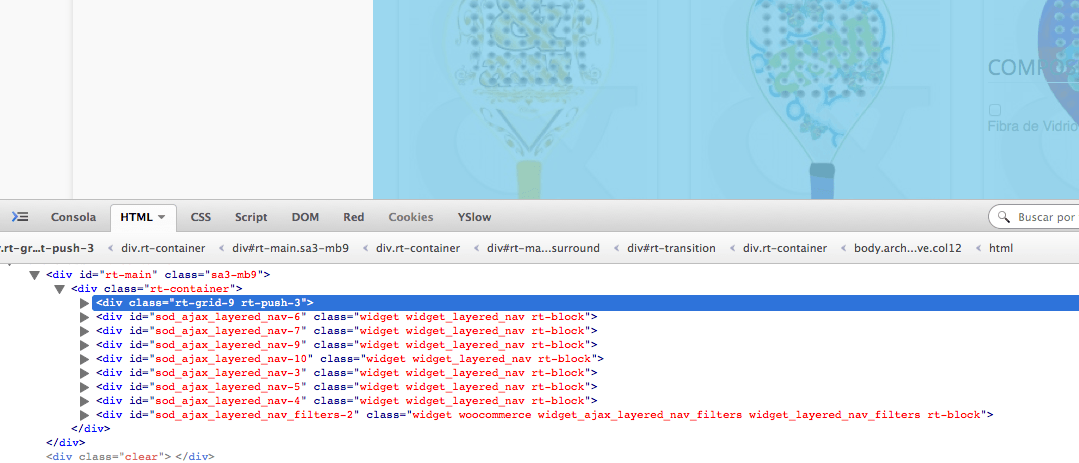This screenshot has height=463, width=1079.
Task: Switch to the CSS tab
Action: pyautogui.click(x=201, y=217)
